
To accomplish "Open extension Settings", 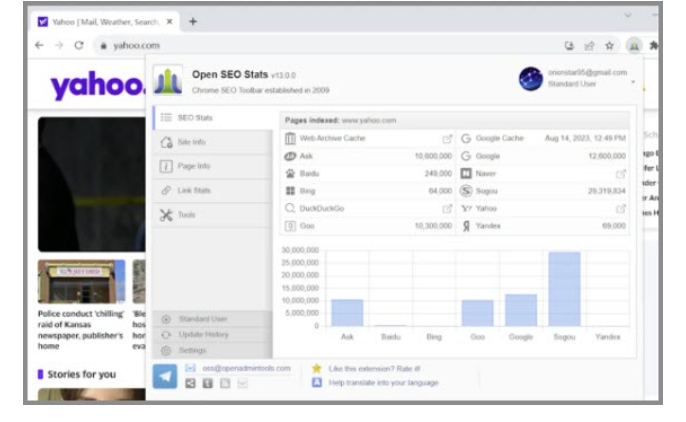I will pyautogui.click(x=213, y=350).
